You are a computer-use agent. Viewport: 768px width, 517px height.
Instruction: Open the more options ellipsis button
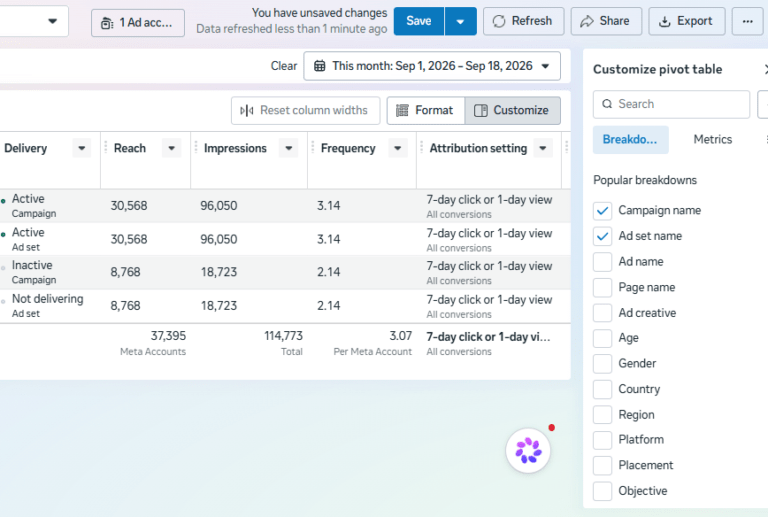click(747, 21)
